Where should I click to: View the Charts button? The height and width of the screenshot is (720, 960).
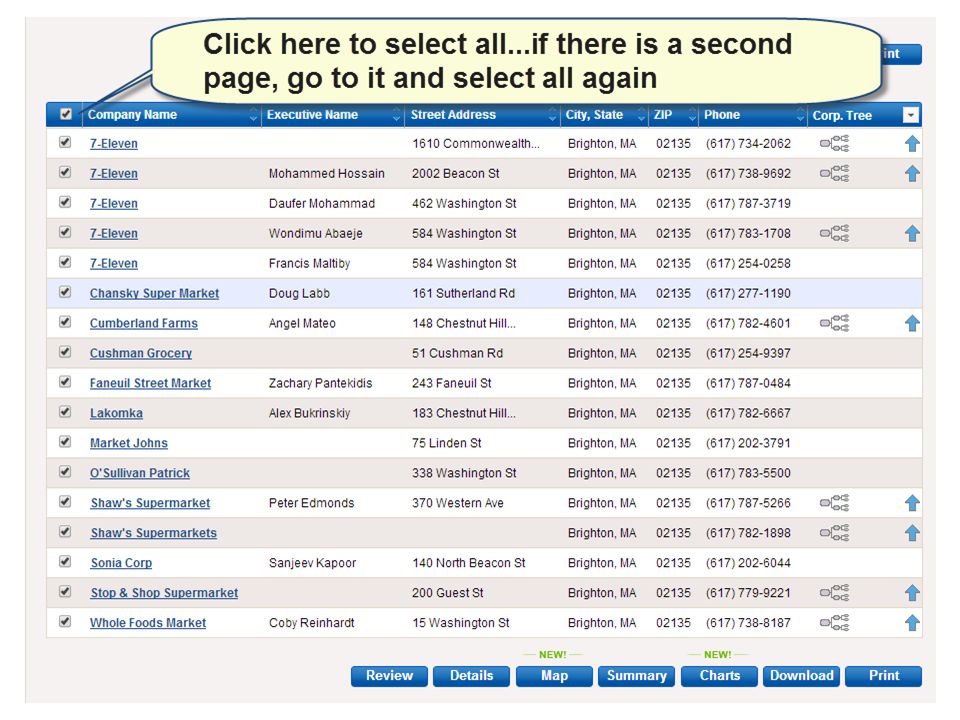[x=719, y=676]
